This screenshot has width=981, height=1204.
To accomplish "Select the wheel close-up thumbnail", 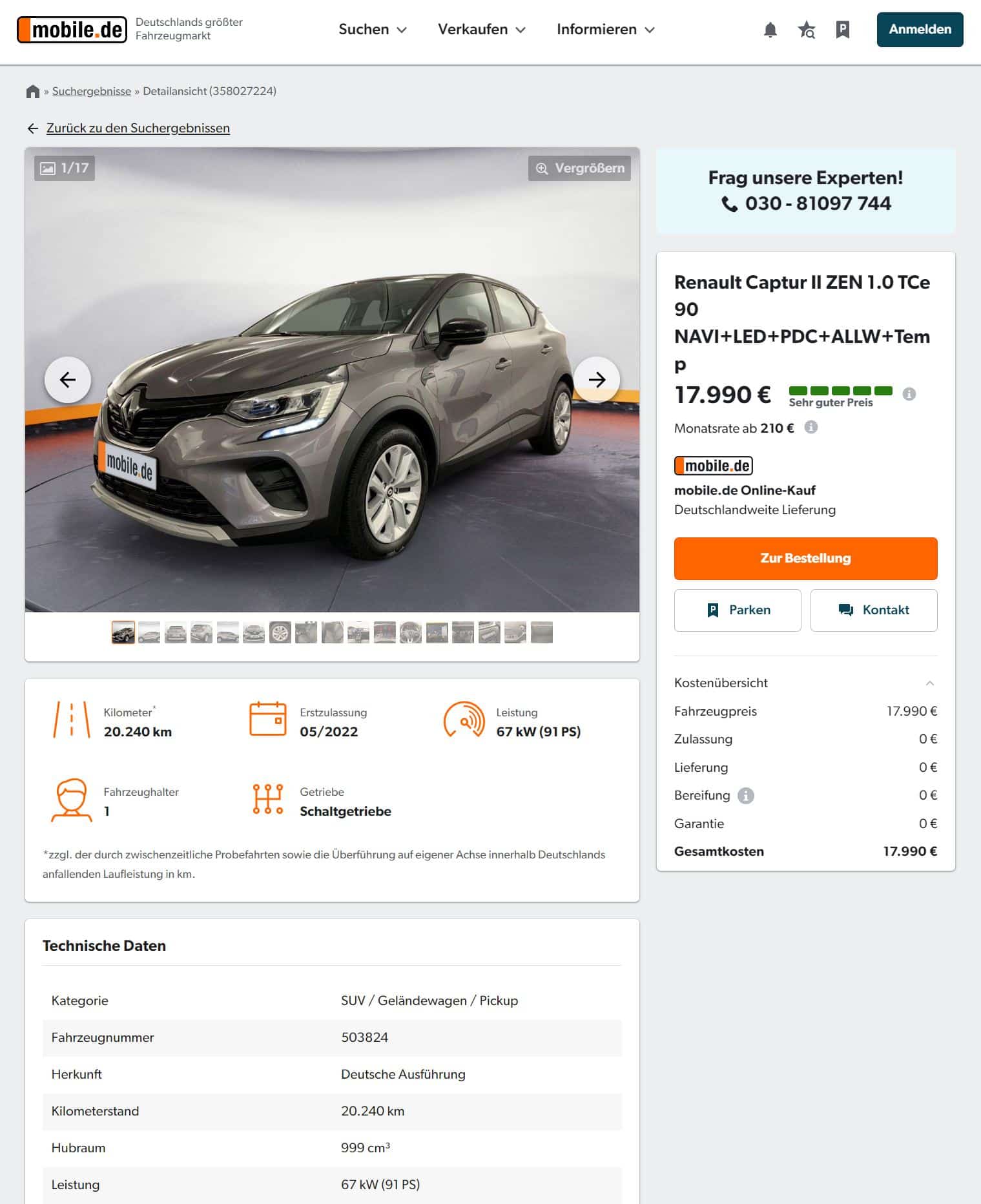I will [x=280, y=632].
